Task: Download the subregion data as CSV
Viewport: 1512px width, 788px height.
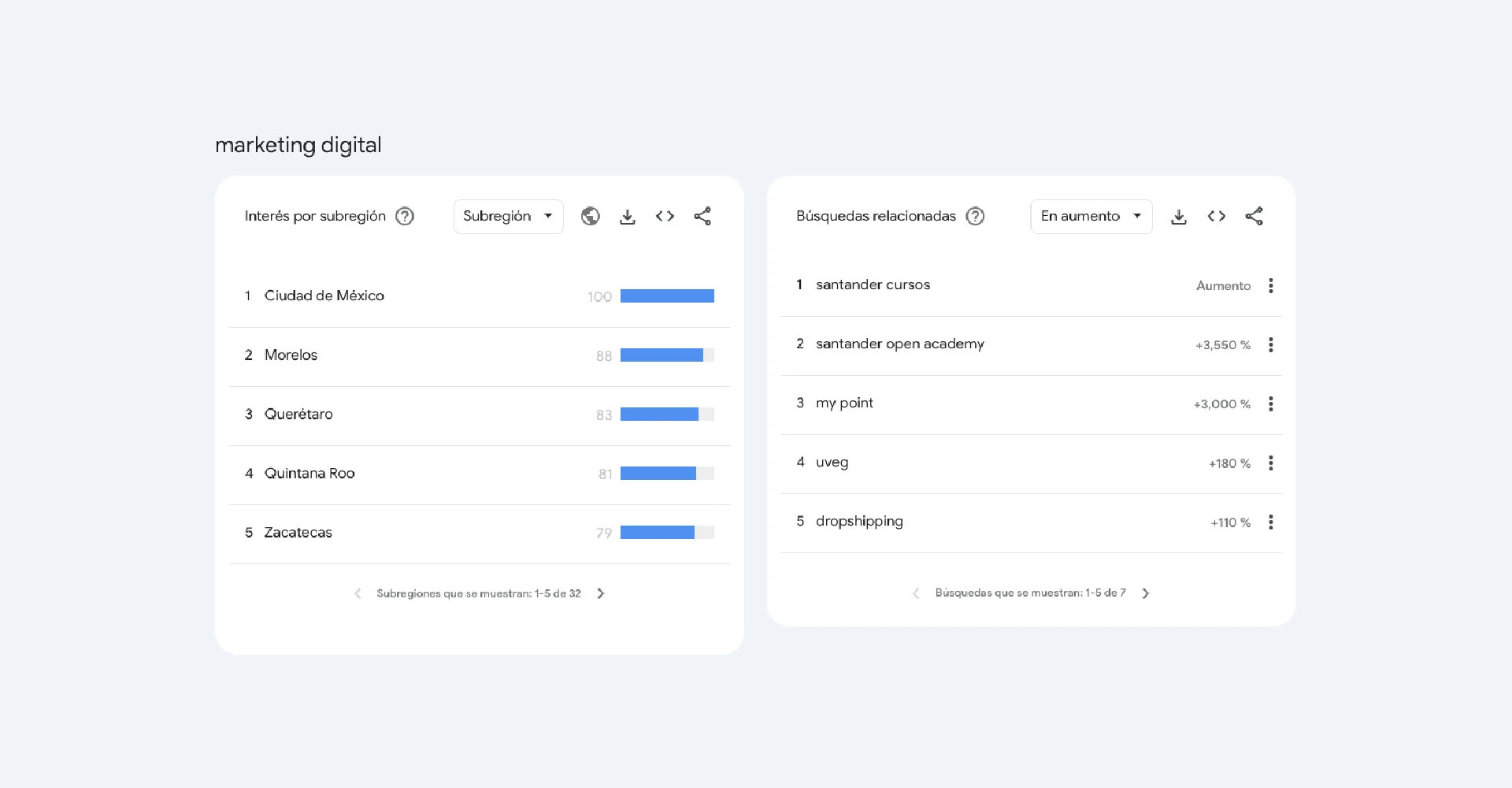Action: coord(628,216)
